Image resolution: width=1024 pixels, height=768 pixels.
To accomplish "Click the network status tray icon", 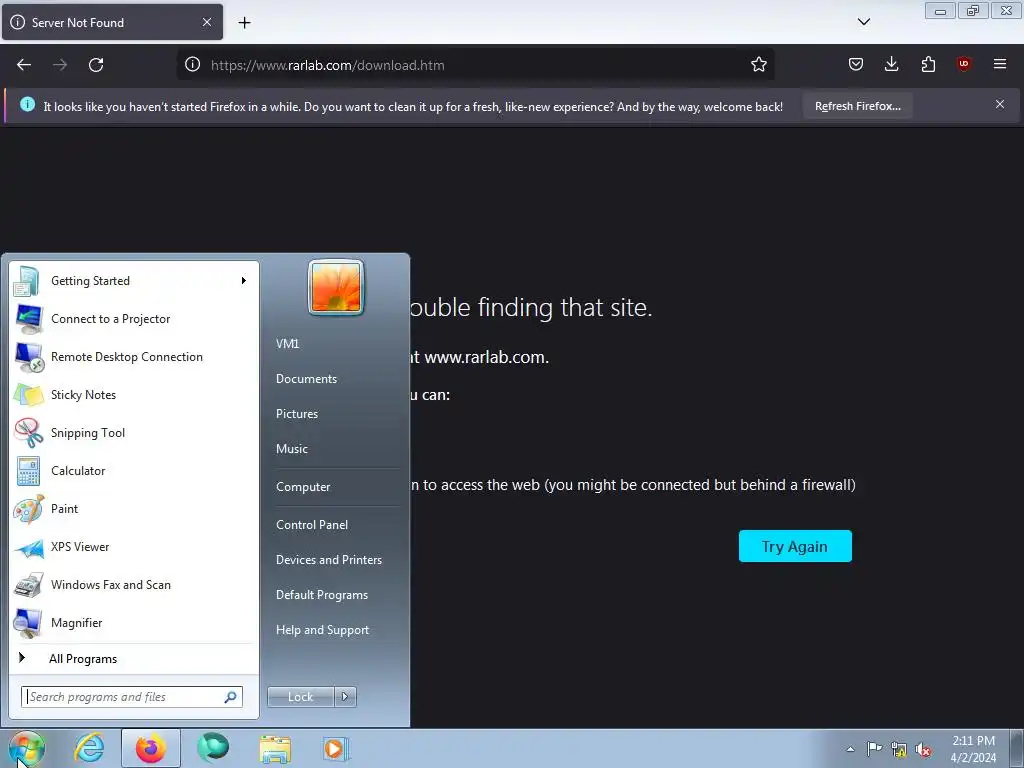I will pyautogui.click(x=899, y=750).
